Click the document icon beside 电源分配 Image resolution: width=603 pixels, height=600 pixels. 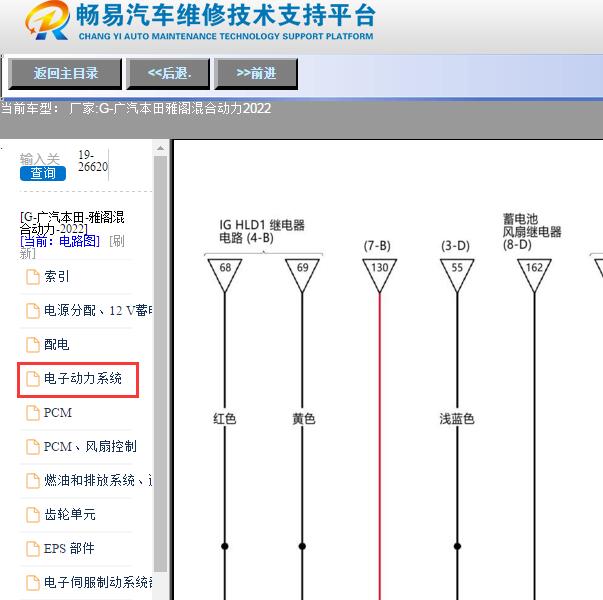tap(33, 311)
